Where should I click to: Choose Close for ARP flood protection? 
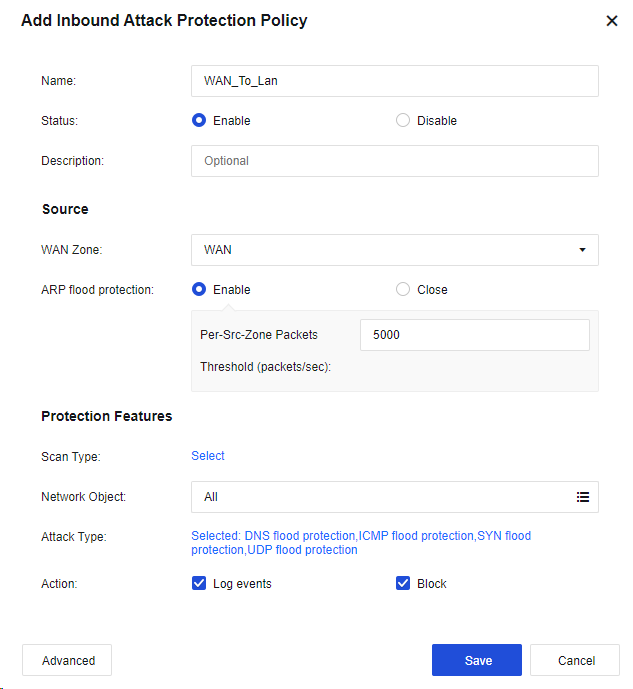pyautogui.click(x=403, y=290)
